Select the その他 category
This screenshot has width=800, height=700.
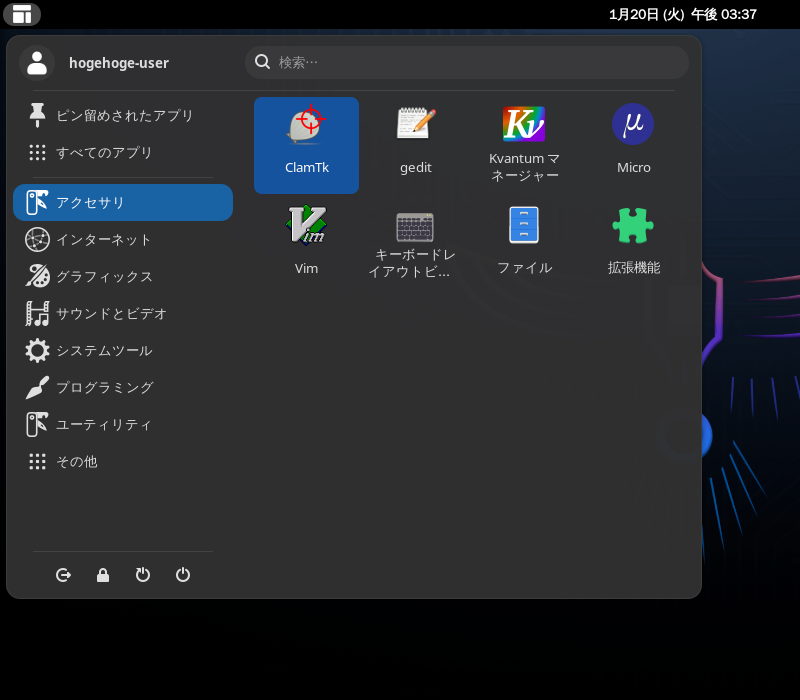click(x=123, y=462)
